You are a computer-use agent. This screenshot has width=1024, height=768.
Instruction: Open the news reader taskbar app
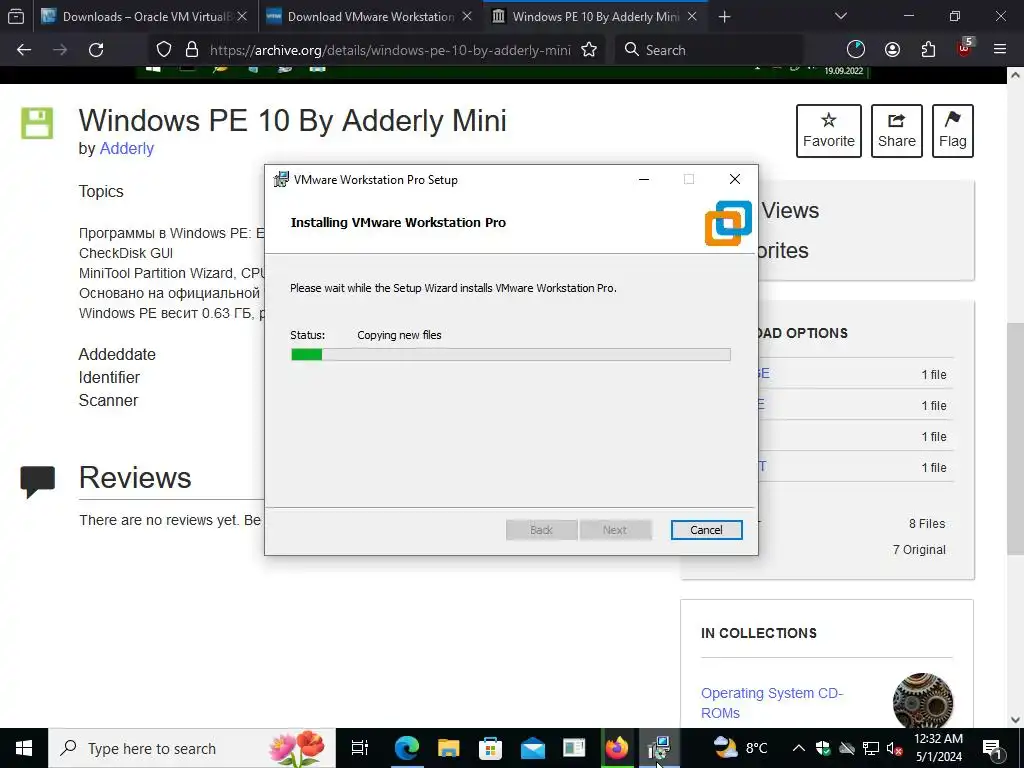(574, 748)
